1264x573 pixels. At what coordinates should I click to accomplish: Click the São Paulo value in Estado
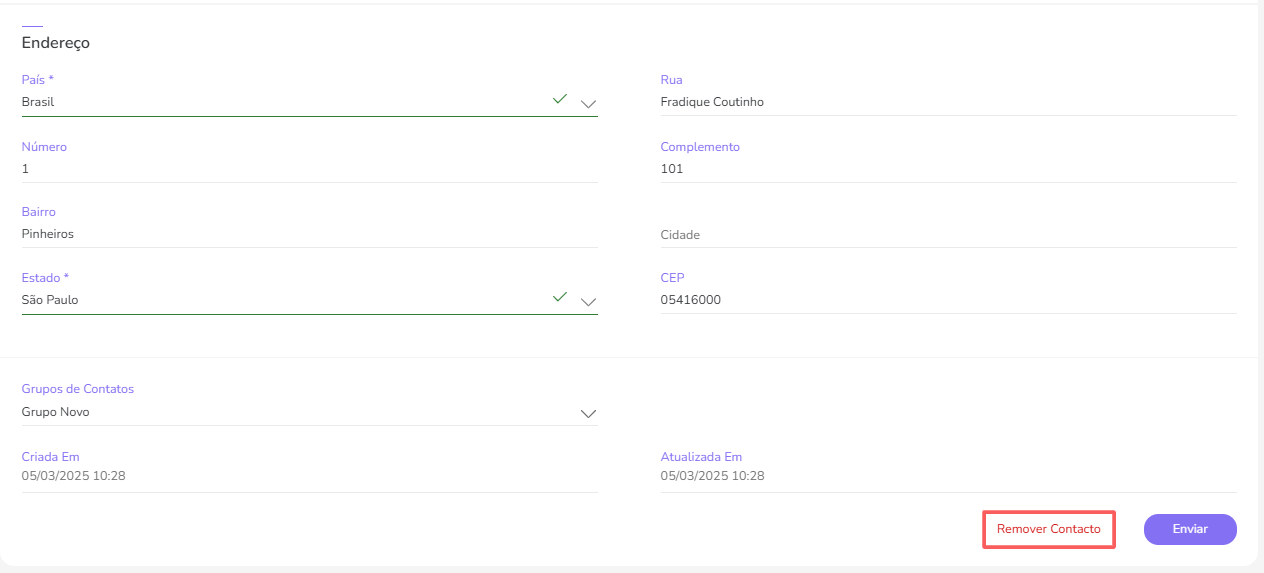click(x=50, y=300)
